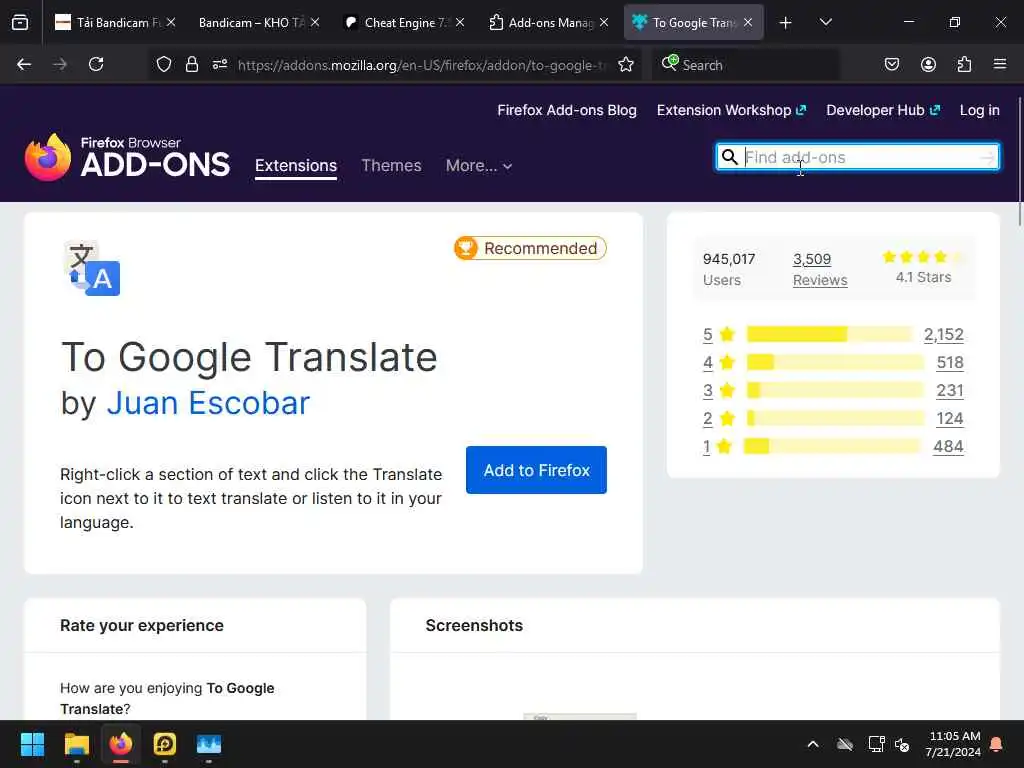Select the Themes navigation item
1024x768 pixels.
pyautogui.click(x=391, y=166)
